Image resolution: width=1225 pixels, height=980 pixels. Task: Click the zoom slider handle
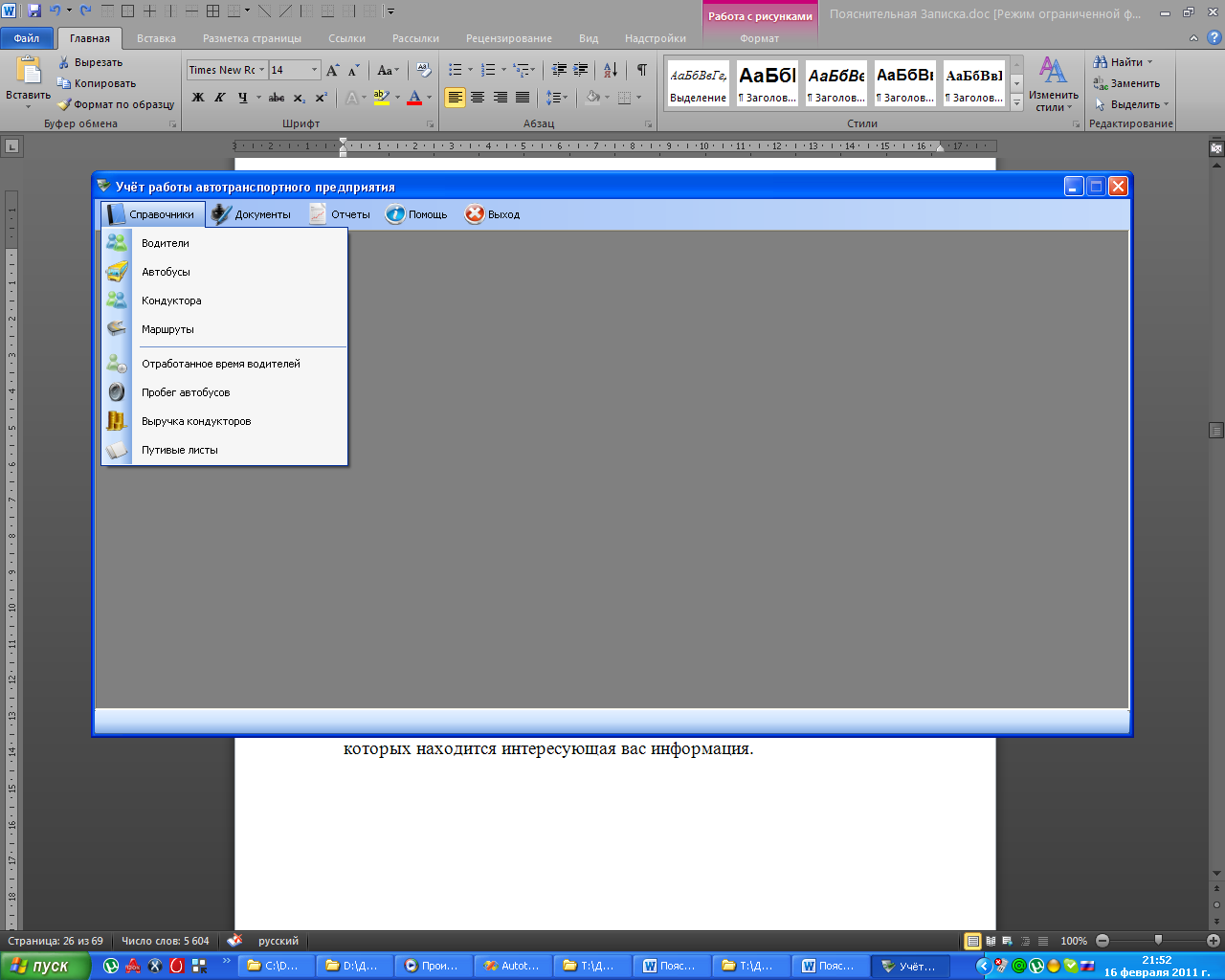coord(1158,941)
